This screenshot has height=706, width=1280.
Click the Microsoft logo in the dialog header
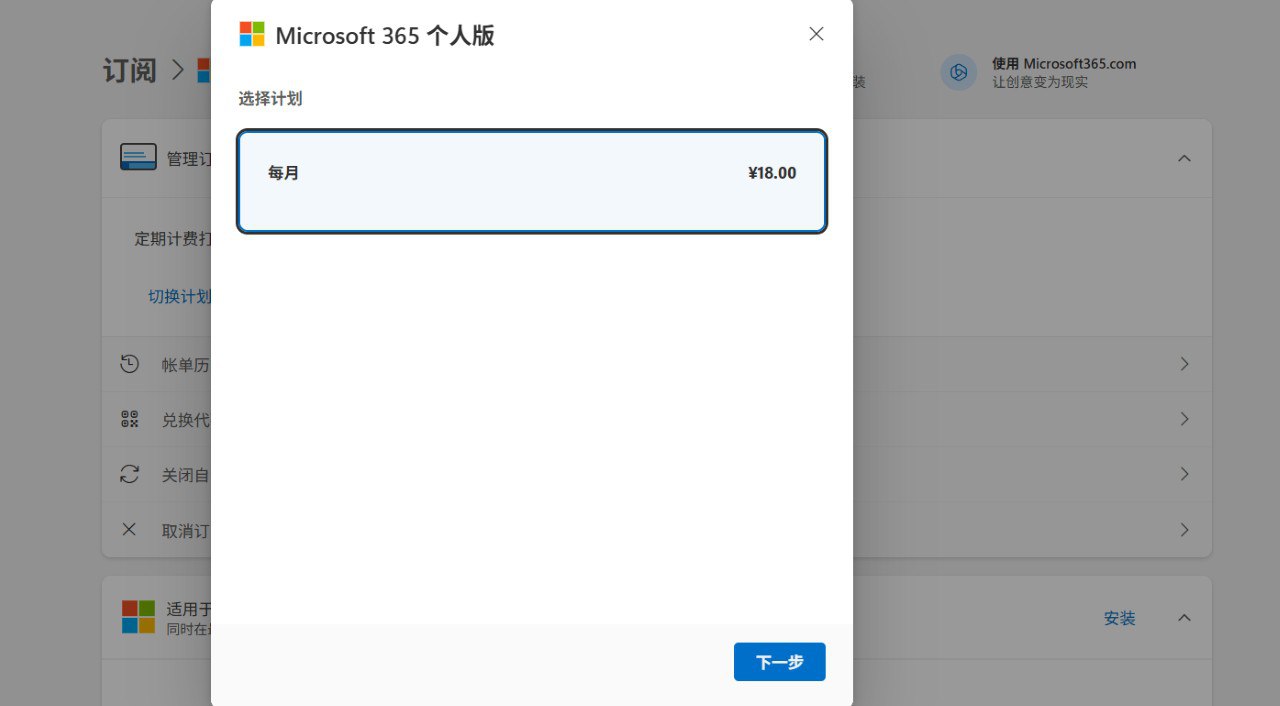(x=252, y=35)
